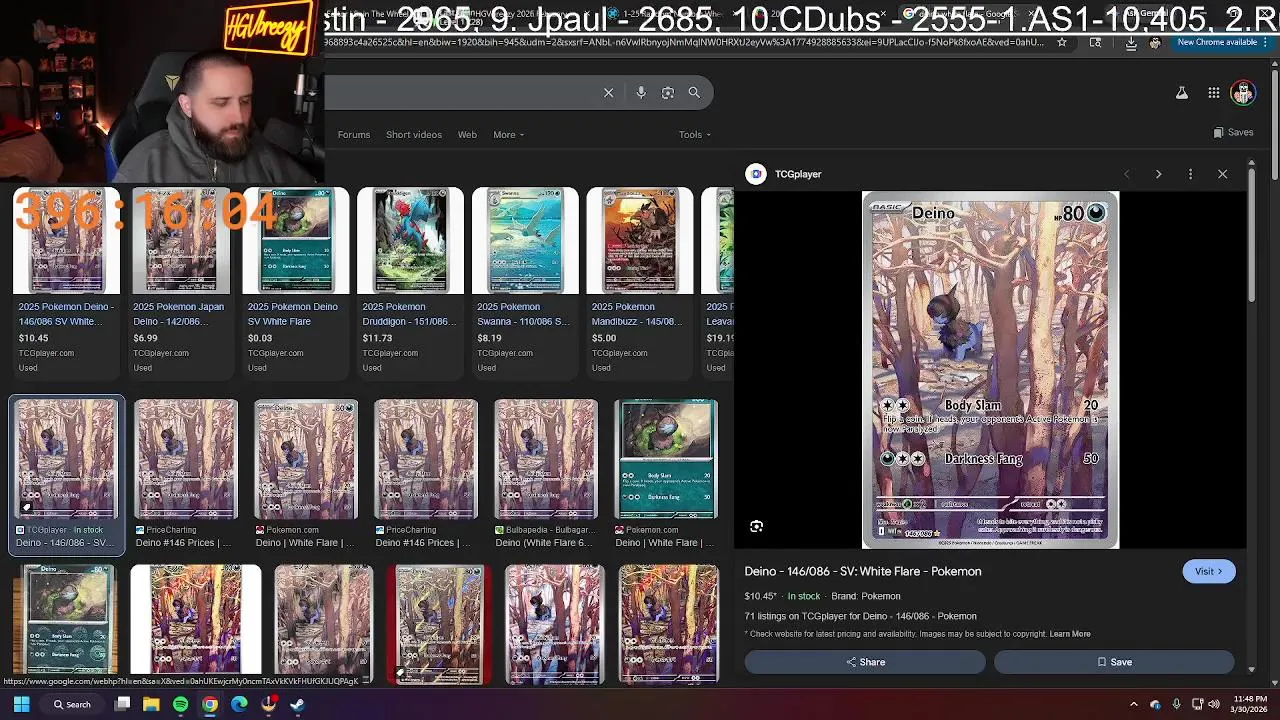Switch to Chrome in the taskbar
The height and width of the screenshot is (720, 1280).
click(209, 704)
